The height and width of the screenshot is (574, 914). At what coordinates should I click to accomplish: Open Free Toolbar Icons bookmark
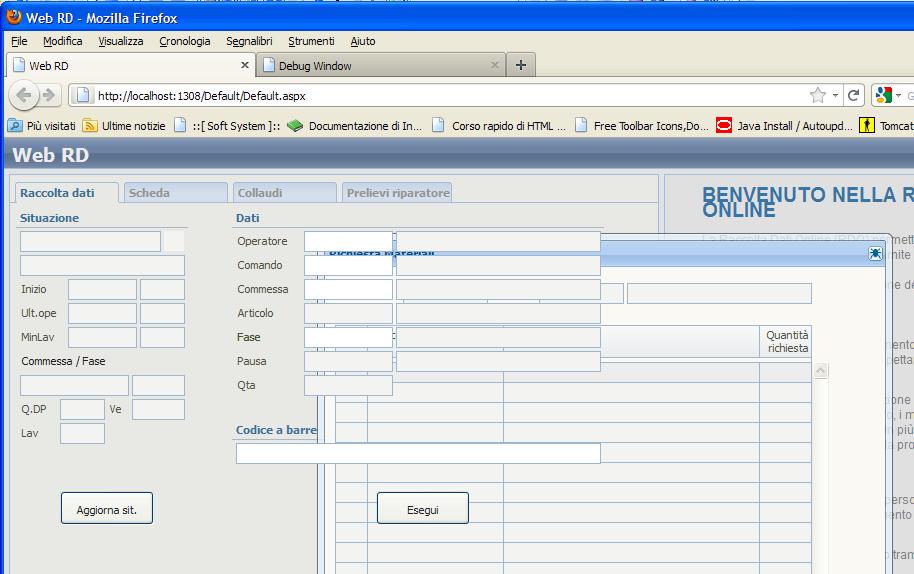point(642,126)
